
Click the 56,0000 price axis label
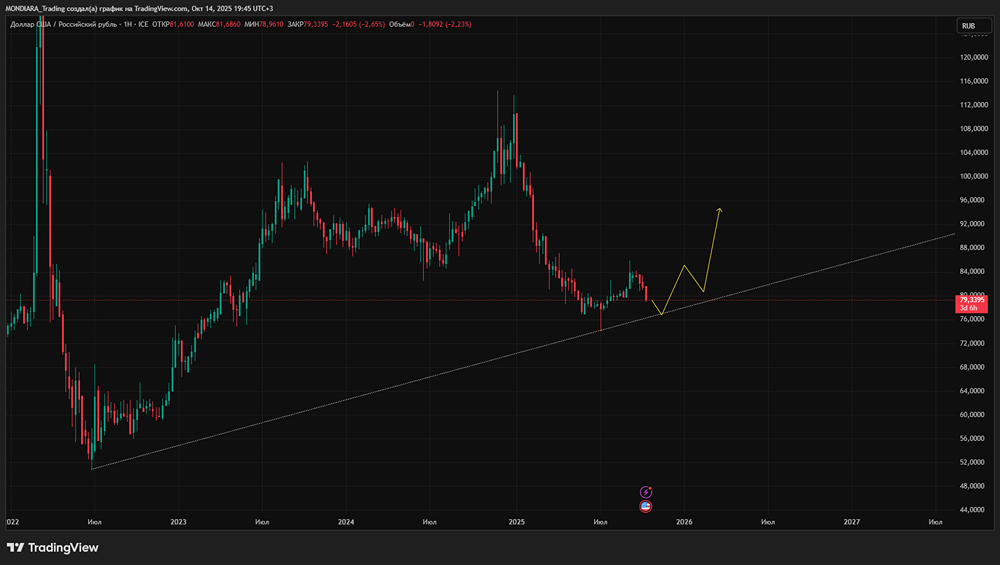tap(974, 439)
